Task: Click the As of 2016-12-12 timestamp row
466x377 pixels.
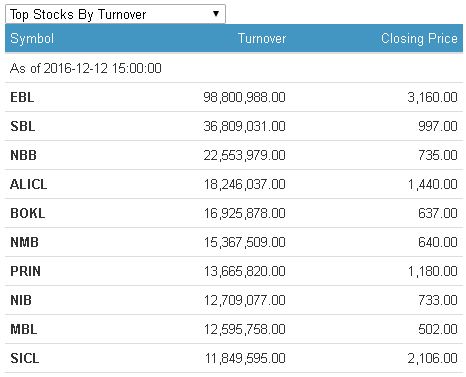Action: coord(234,68)
